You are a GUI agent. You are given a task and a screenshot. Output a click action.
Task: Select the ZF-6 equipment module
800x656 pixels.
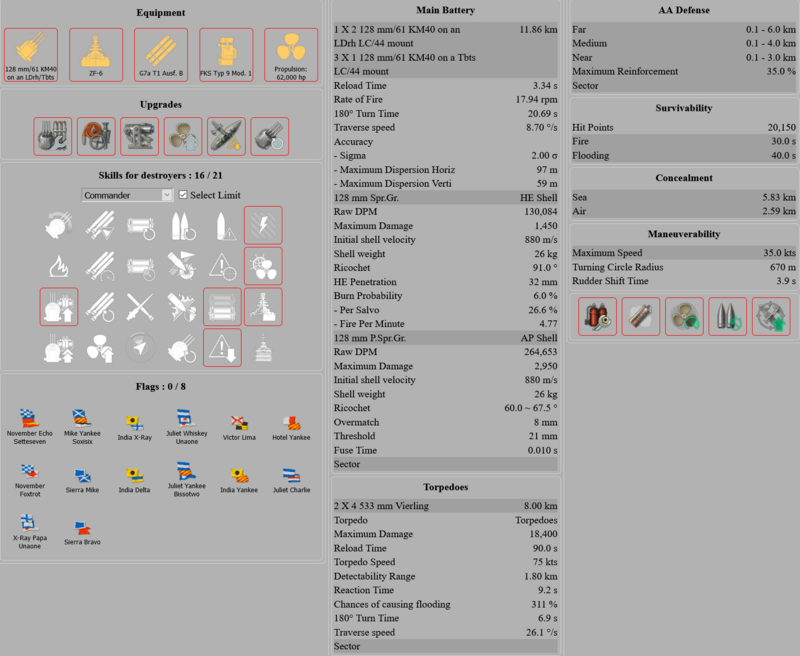click(95, 48)
